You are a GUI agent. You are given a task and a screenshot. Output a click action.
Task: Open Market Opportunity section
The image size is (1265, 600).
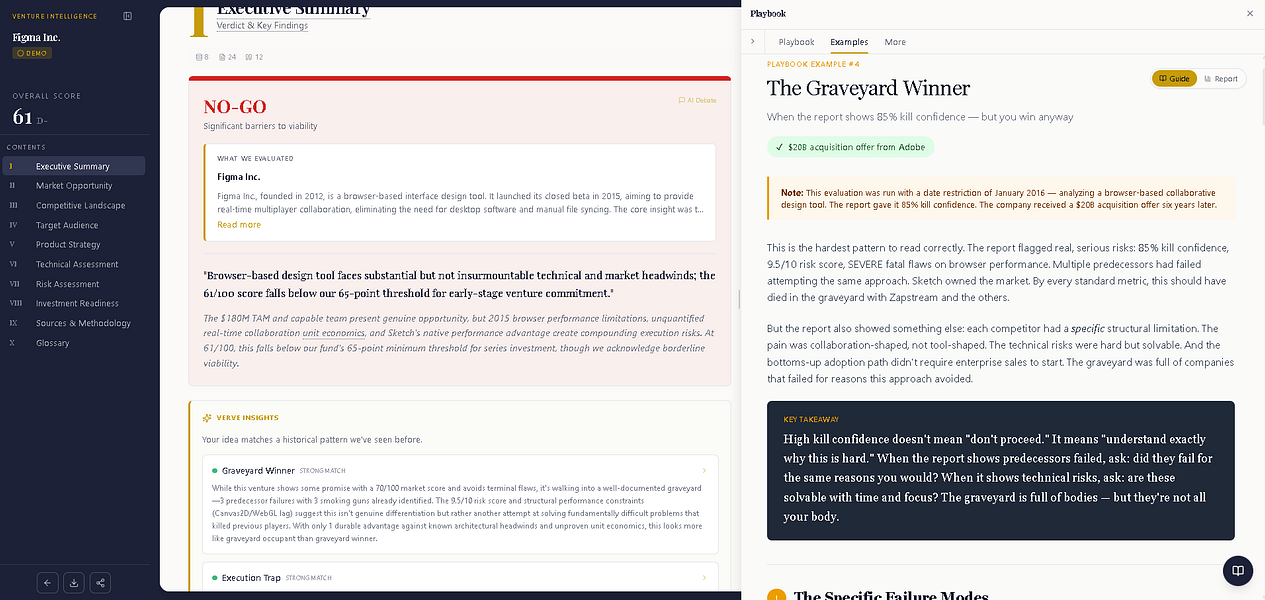tap(75, 186)
